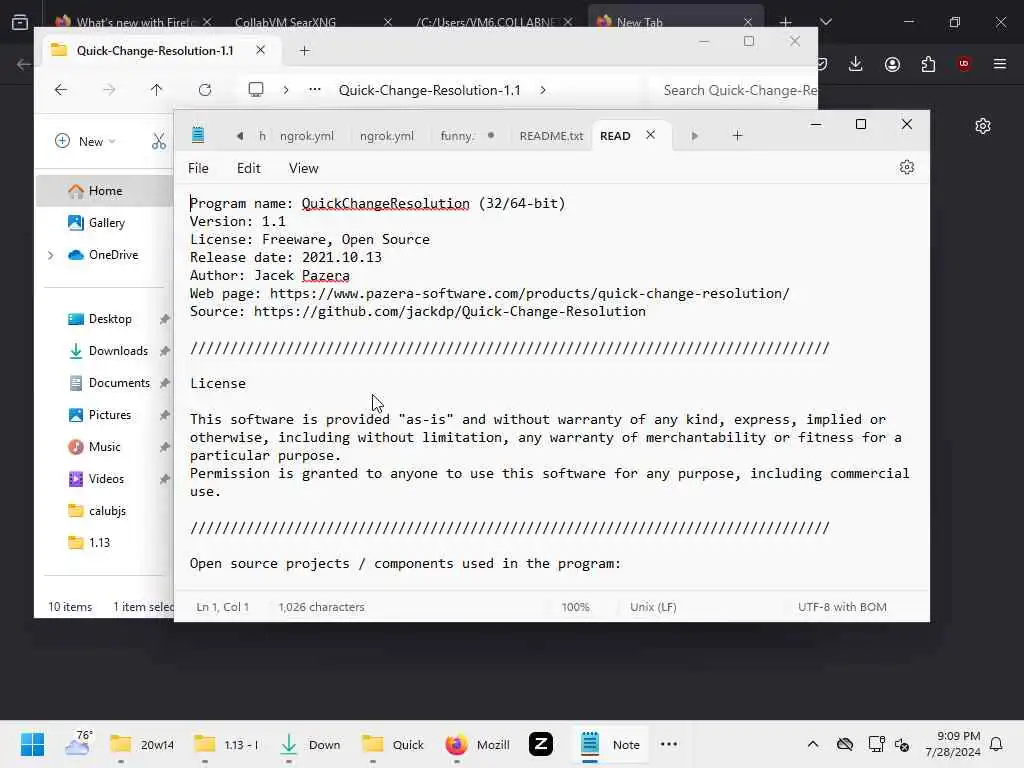
Task: Add a new File Explorer tab
Action: [304, 51]
